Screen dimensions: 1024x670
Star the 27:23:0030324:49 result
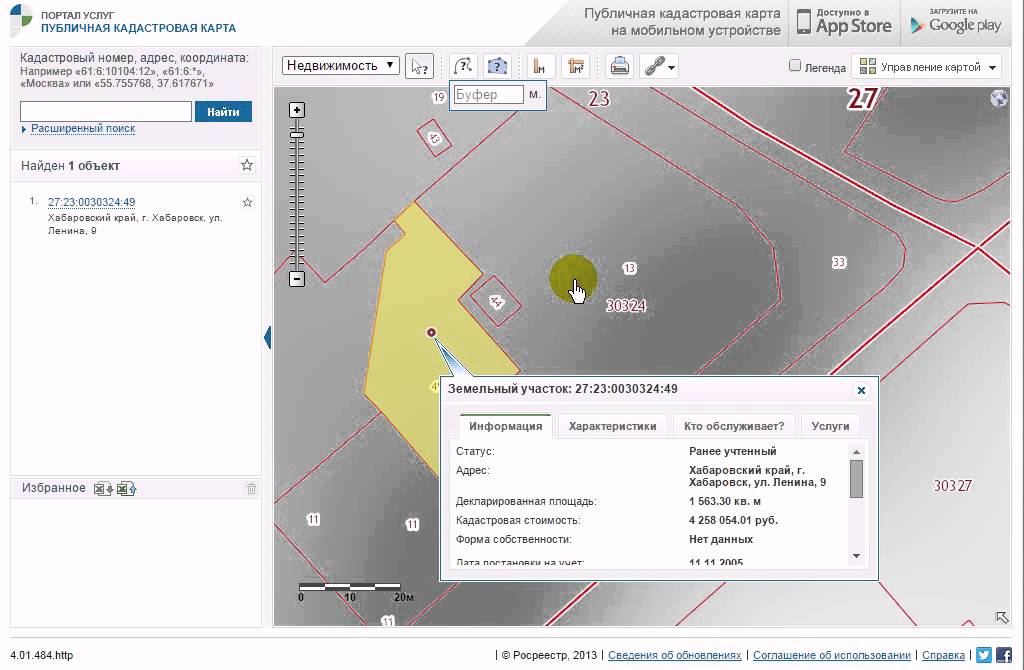coord(248,202)
